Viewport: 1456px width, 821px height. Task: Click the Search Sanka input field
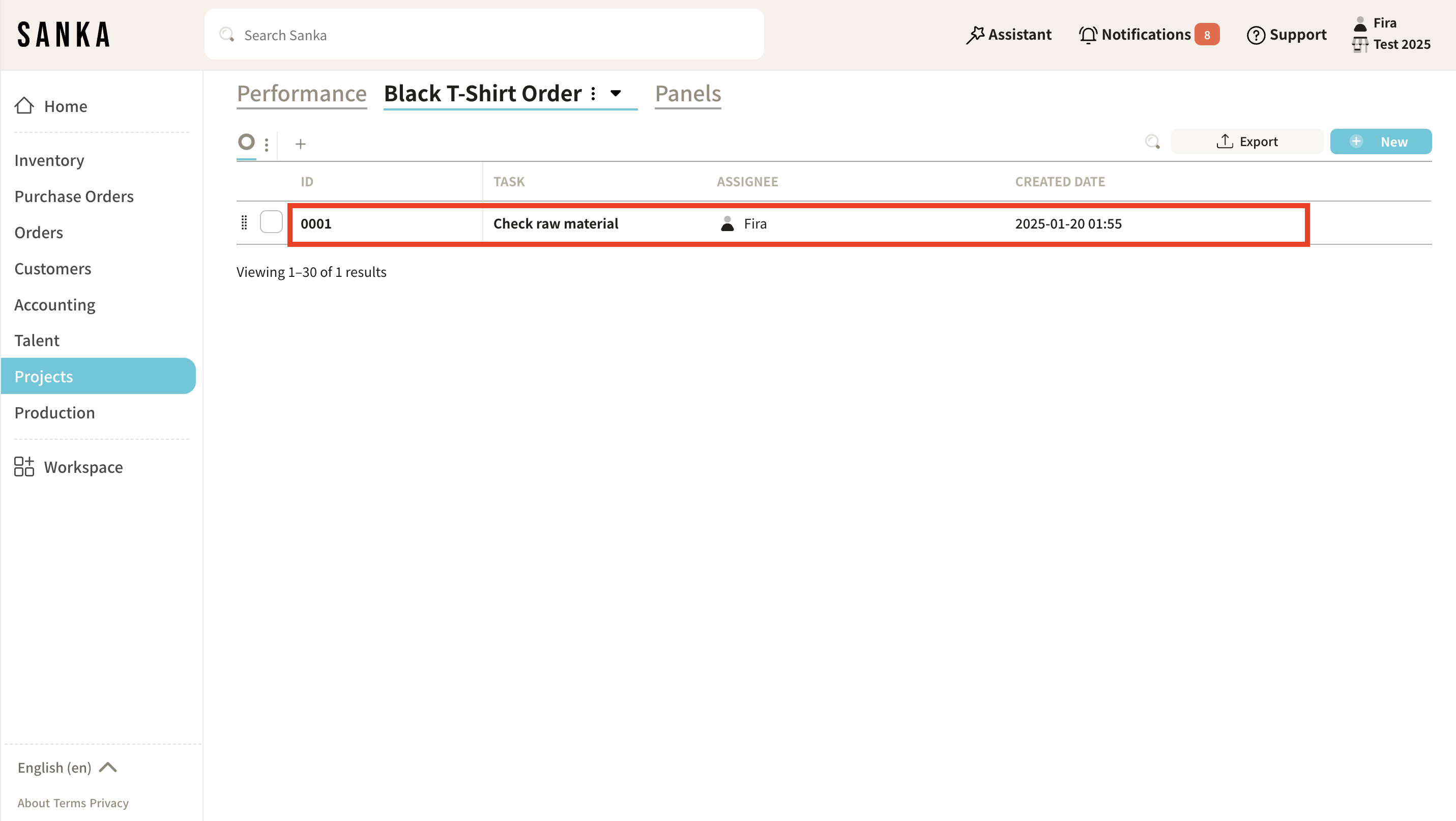484,35
